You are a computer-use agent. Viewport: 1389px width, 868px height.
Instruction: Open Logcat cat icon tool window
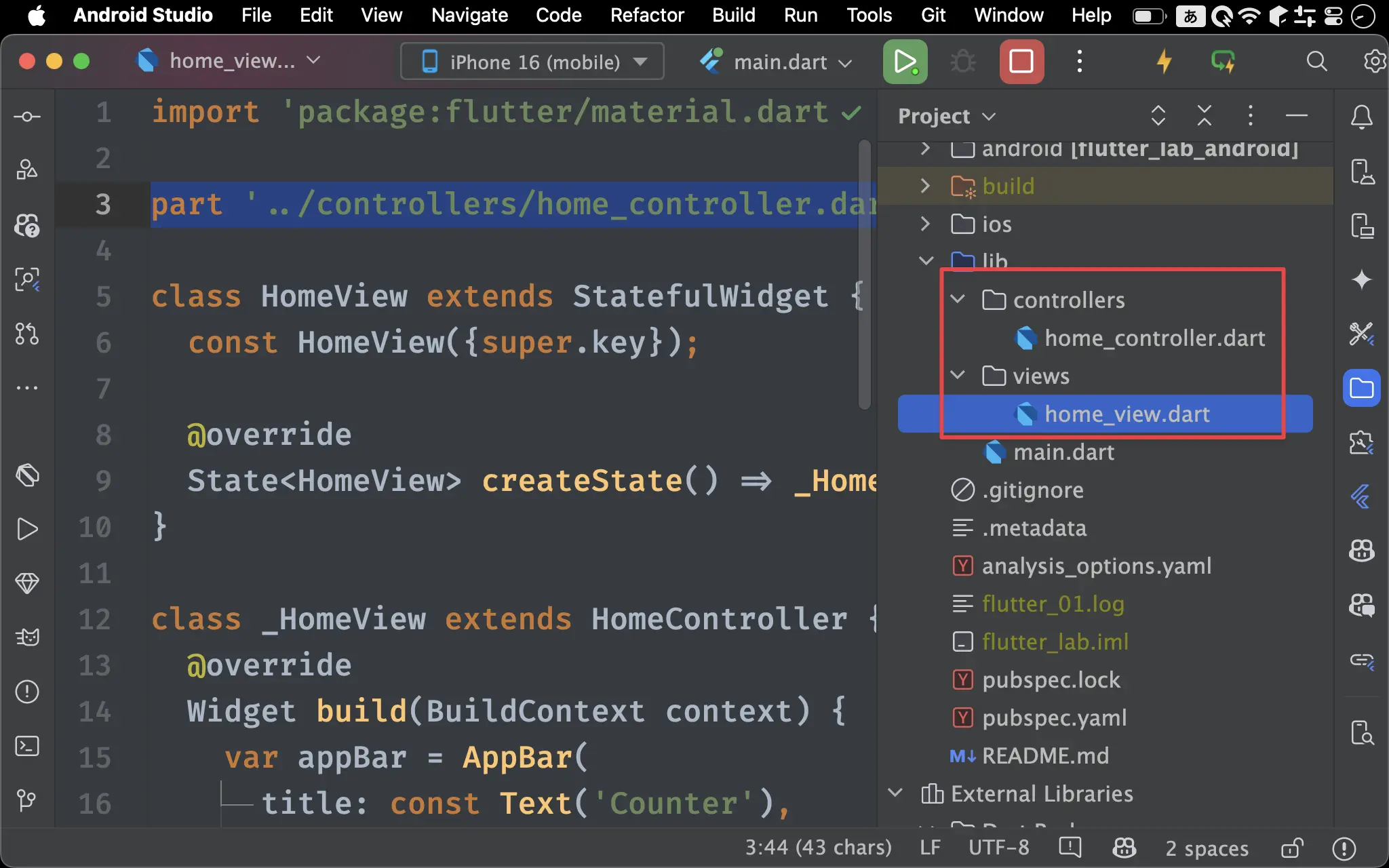(27, 637)
